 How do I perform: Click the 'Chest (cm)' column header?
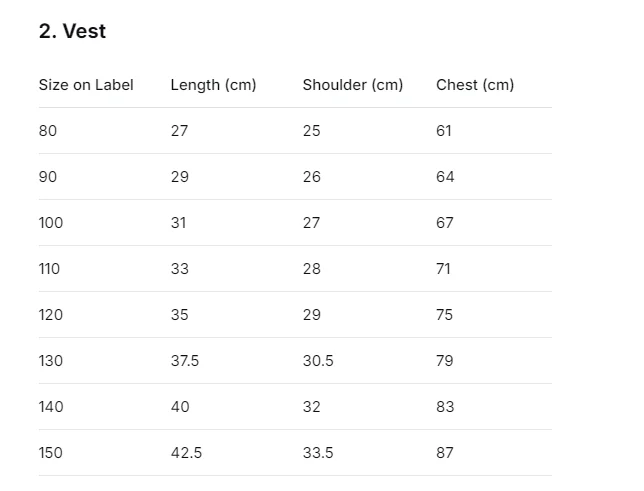coord(475,85)
